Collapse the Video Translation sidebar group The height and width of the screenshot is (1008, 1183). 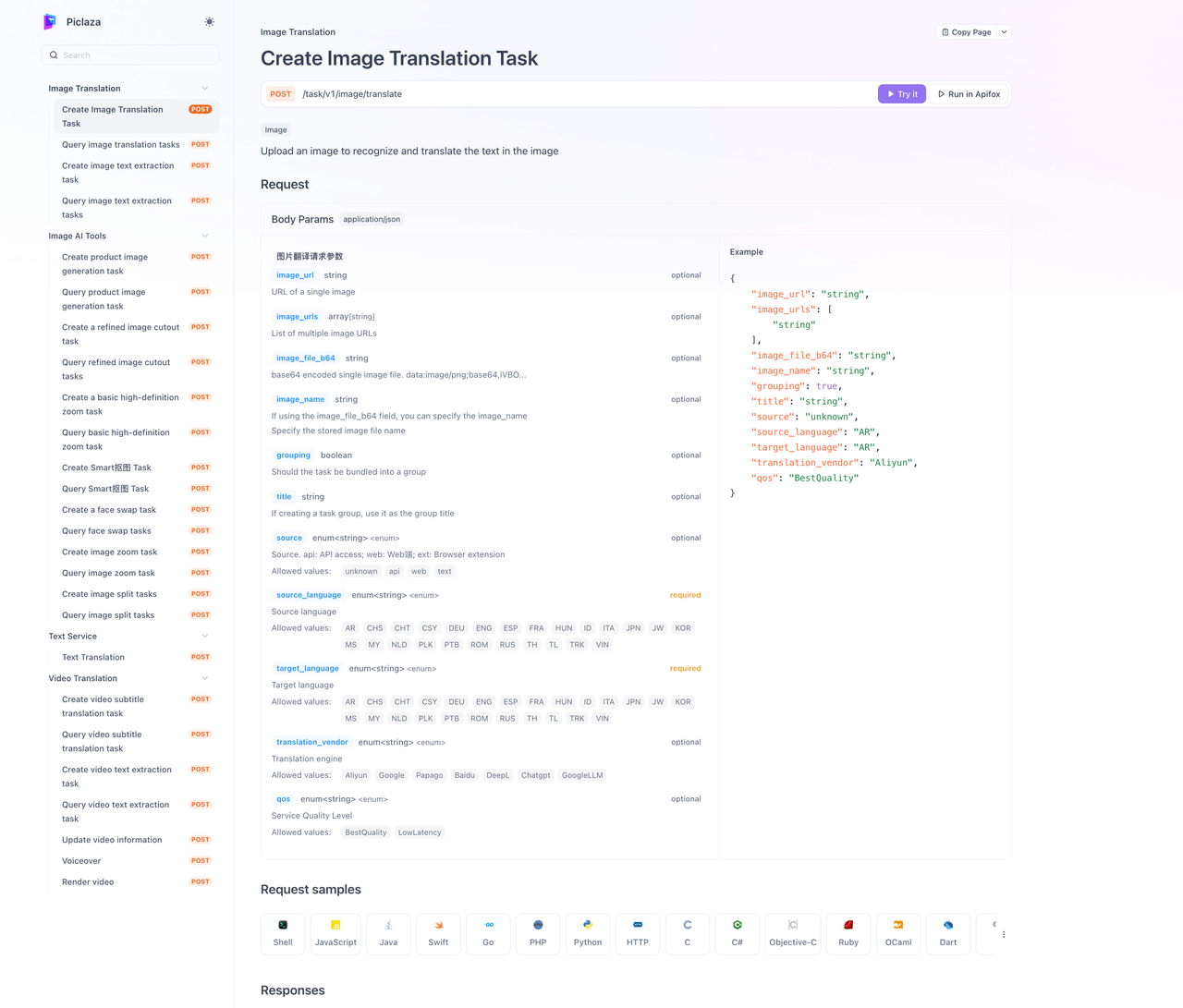(x=205, y=678)
